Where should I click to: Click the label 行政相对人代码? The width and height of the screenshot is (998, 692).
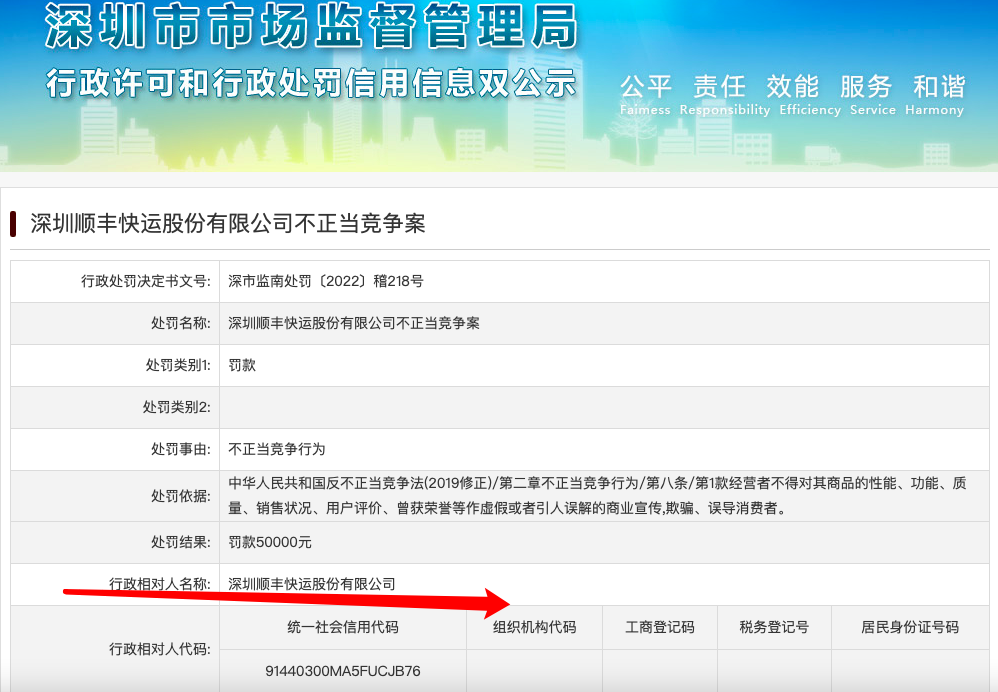tap(160, 649)
